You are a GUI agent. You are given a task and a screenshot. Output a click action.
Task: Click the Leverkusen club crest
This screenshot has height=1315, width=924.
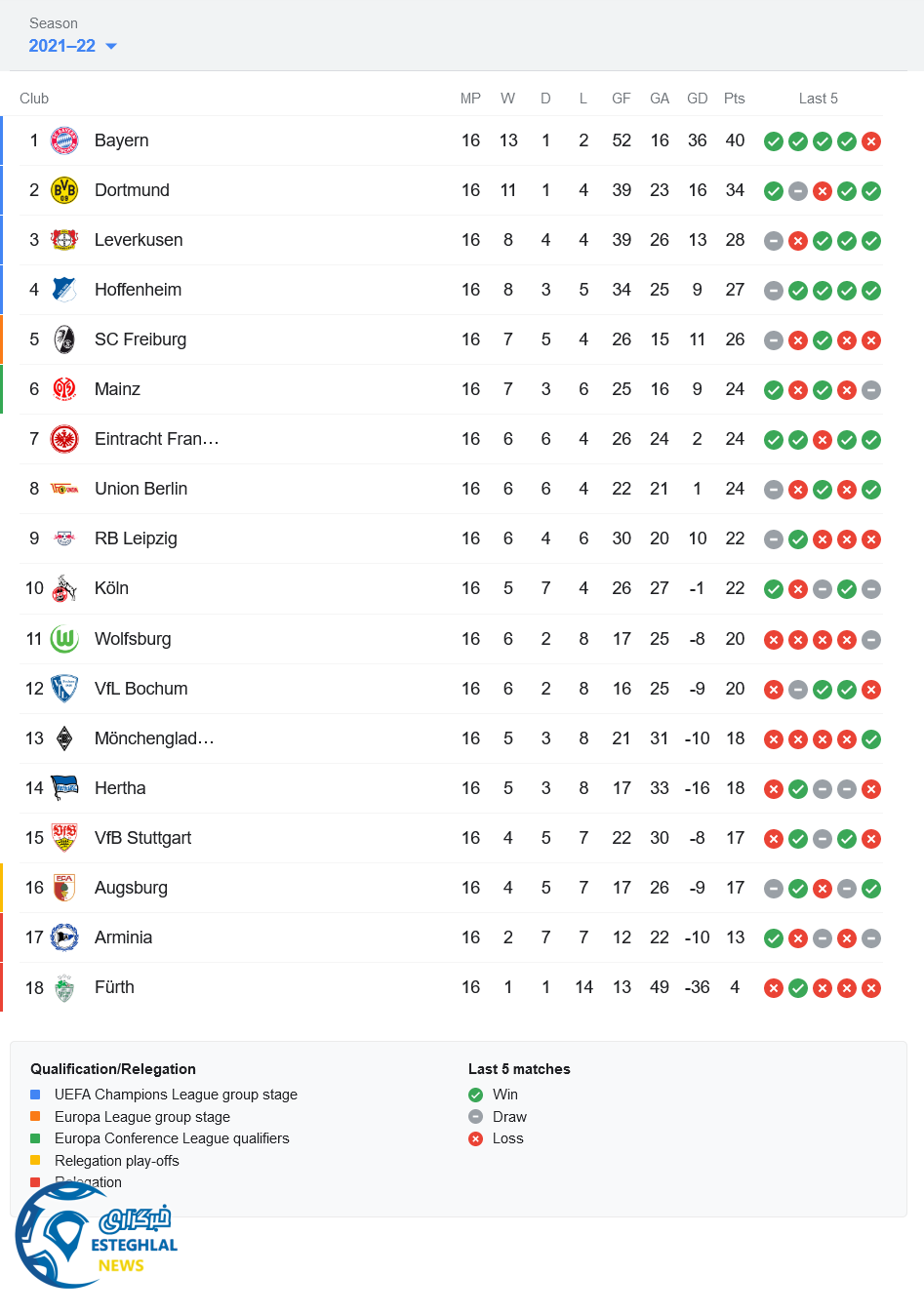[64, 240]
